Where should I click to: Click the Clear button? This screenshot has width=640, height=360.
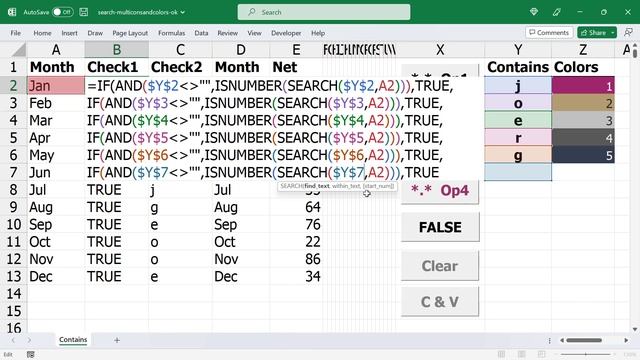(x=440, y=266)
